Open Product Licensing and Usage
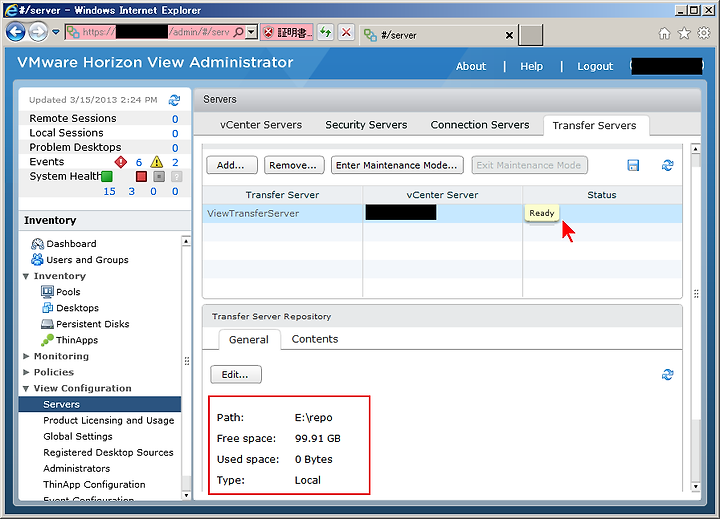 tap(109, 421)
